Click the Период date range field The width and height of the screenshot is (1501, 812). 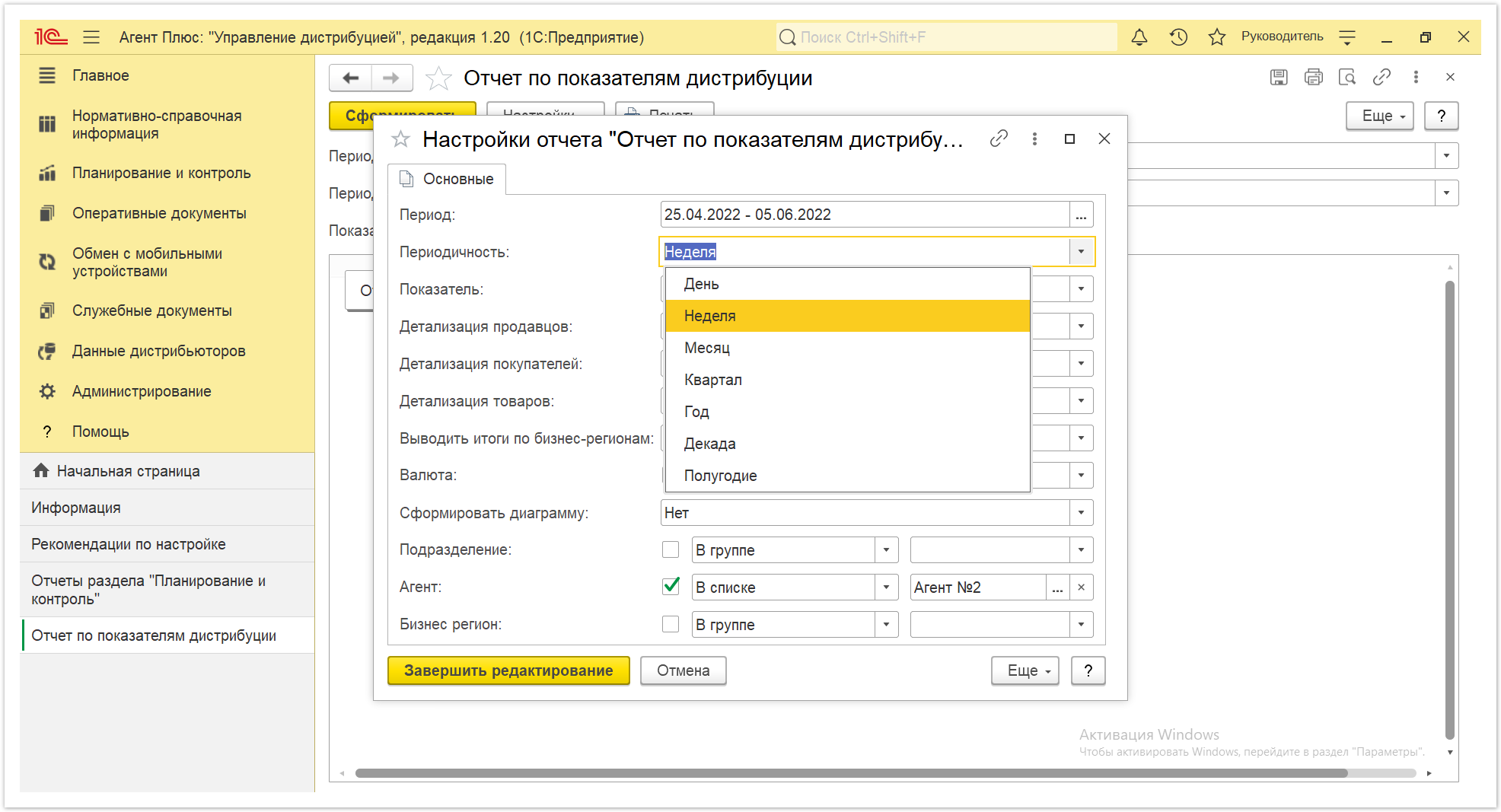point(865,215)
